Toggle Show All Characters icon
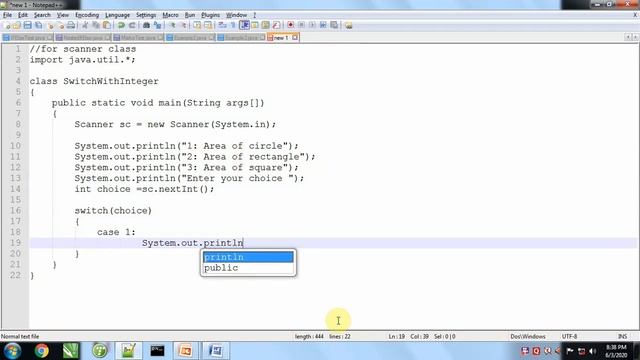The width and height of the screenshot is (640, 360). [233, 25]
